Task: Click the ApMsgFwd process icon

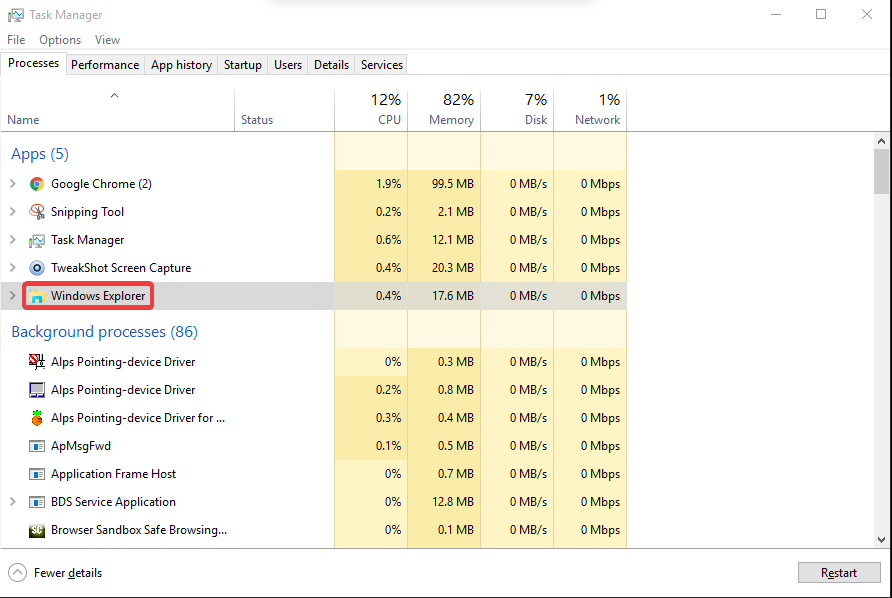Action: (x=37, y=446)
